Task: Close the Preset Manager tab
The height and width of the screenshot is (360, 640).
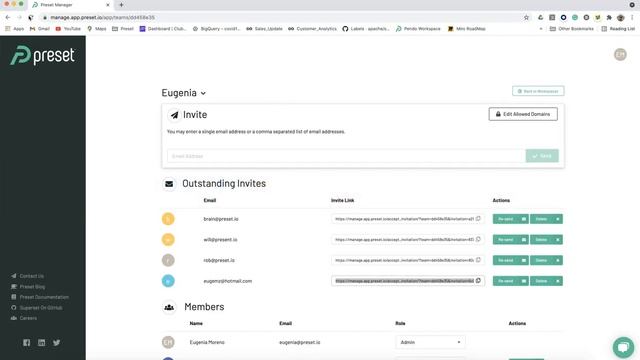Action: pyautogui.click(x=108, y=5)
